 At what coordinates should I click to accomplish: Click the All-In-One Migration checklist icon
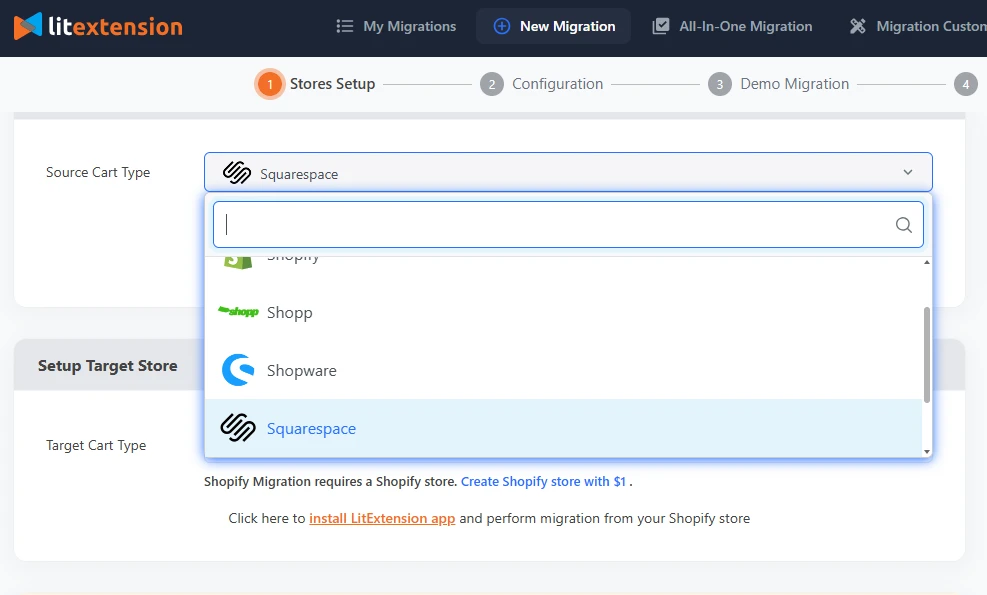pyautogui.click(x=660, y=26)
